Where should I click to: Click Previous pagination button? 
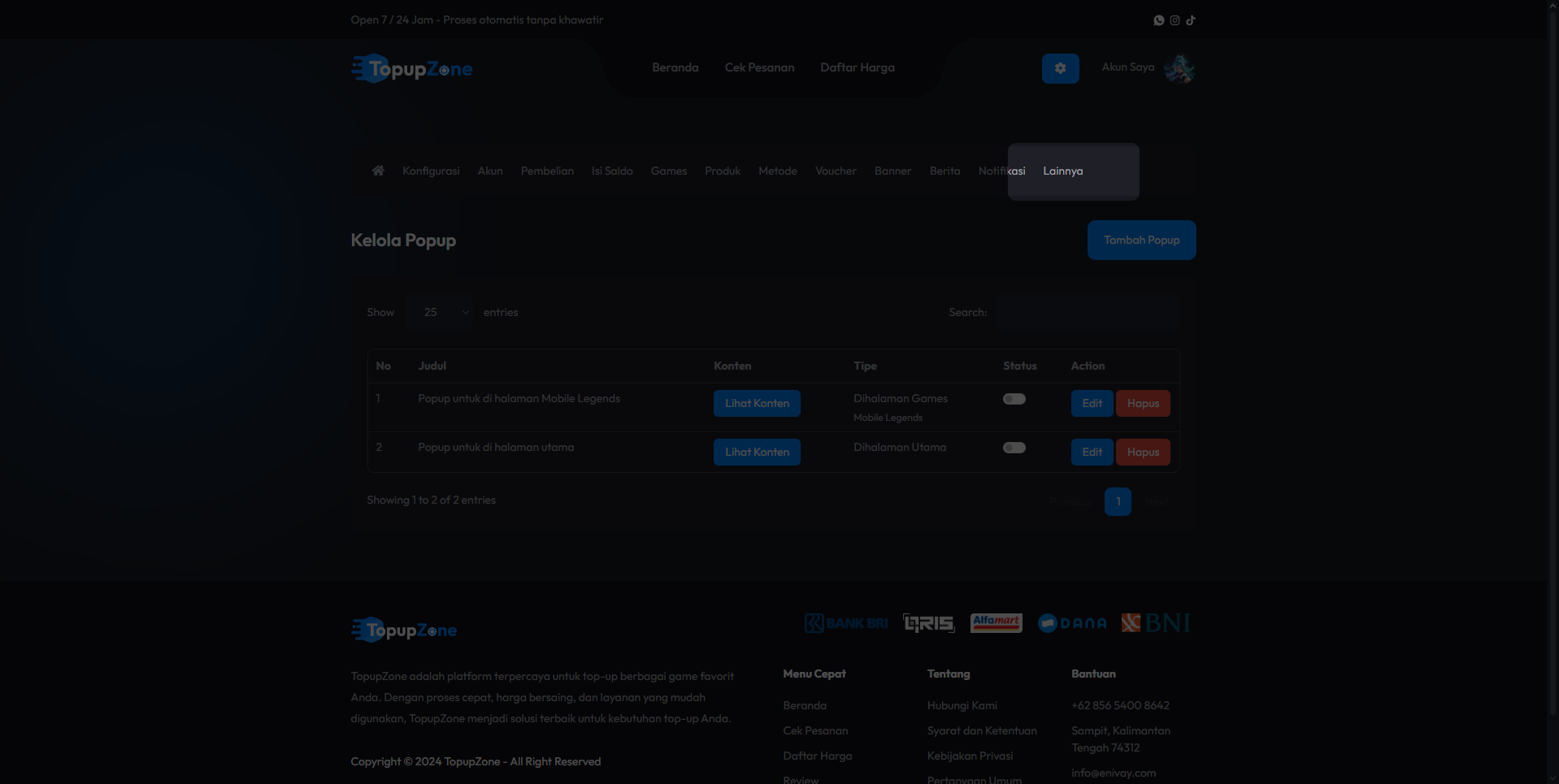click(x=1070, y=501)
